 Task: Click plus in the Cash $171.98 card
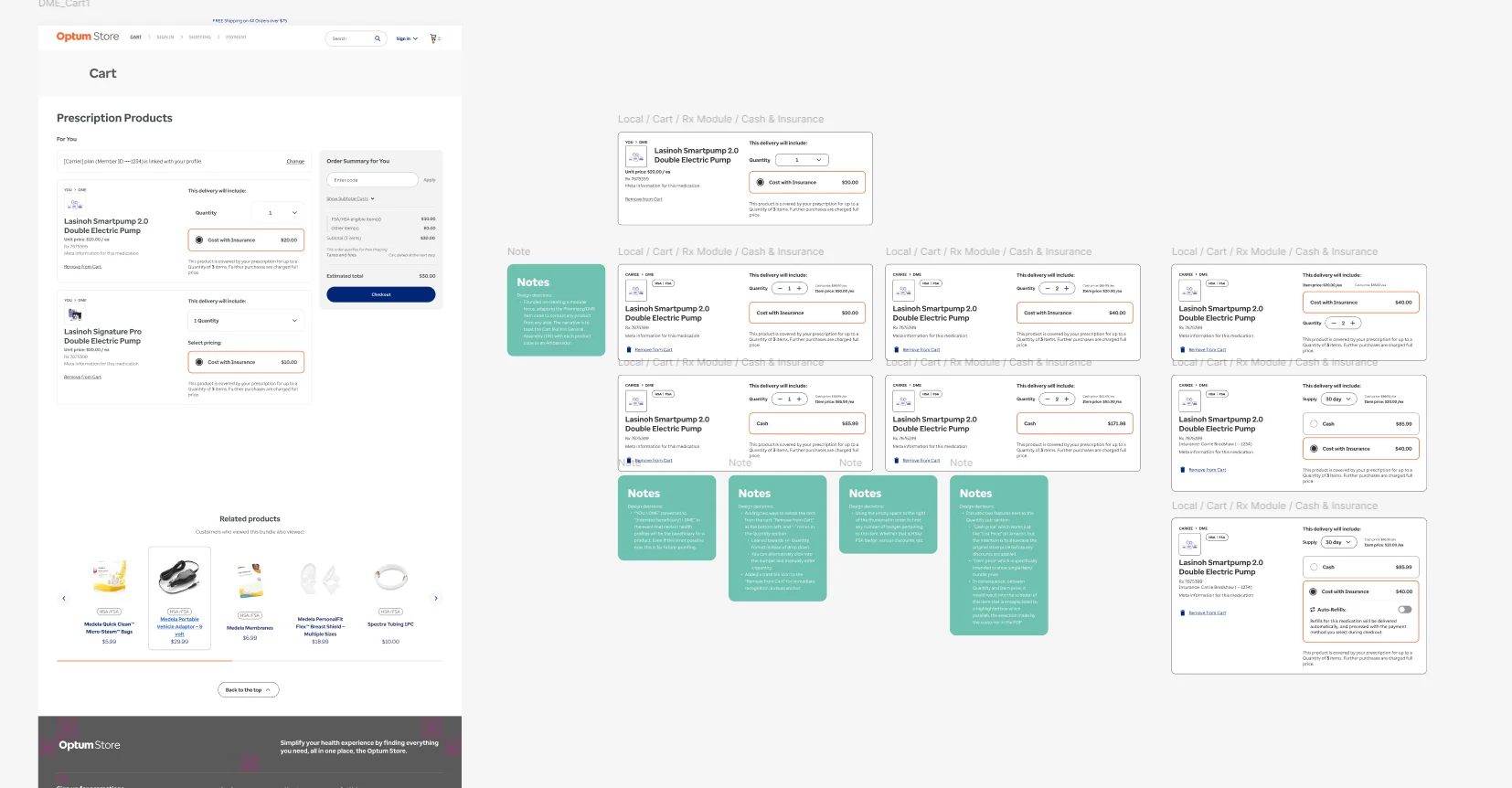coord(1067,399)
